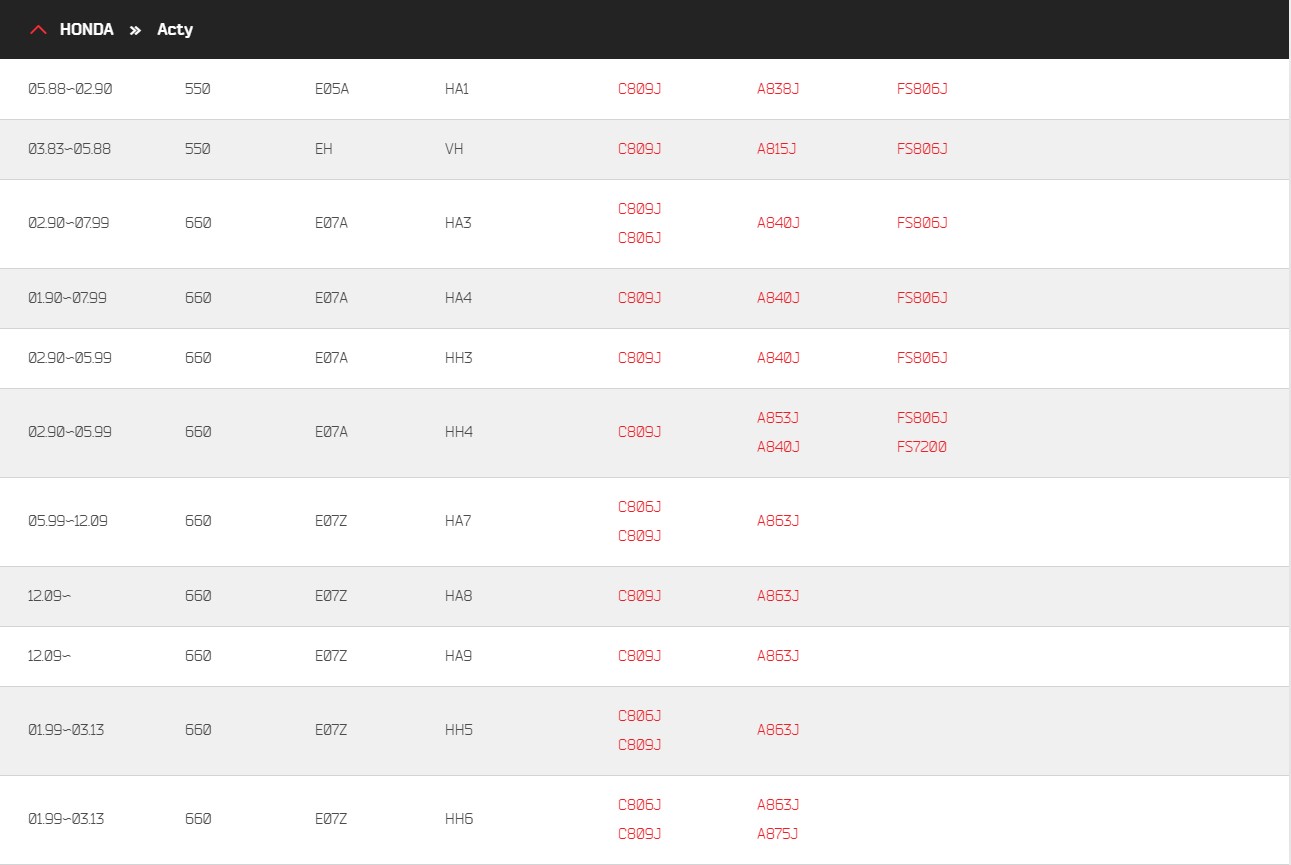Follow the C809J link in HA7 row
The height and width of the screenshot is (865, 1291).
coord(640,536)
